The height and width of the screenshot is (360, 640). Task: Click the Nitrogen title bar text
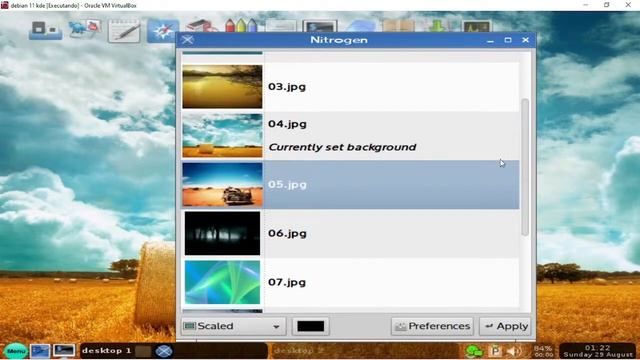click(339, 40)
